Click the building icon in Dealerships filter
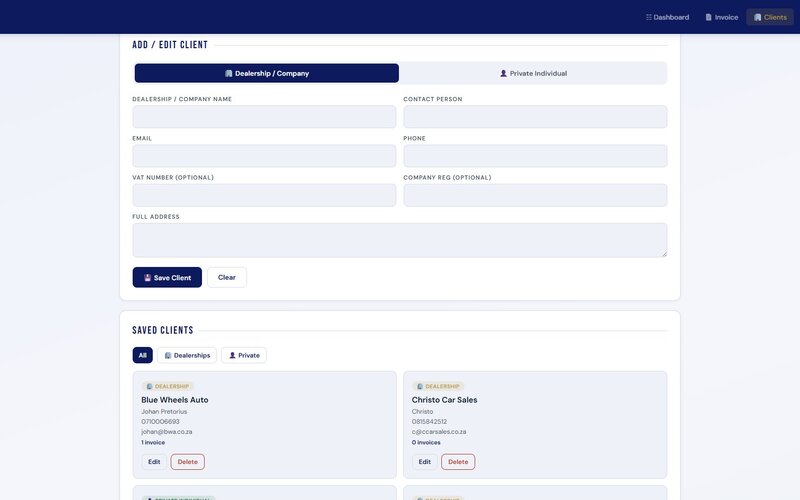Viewport: 800px width, 500px height. click(x=167, y=355)
